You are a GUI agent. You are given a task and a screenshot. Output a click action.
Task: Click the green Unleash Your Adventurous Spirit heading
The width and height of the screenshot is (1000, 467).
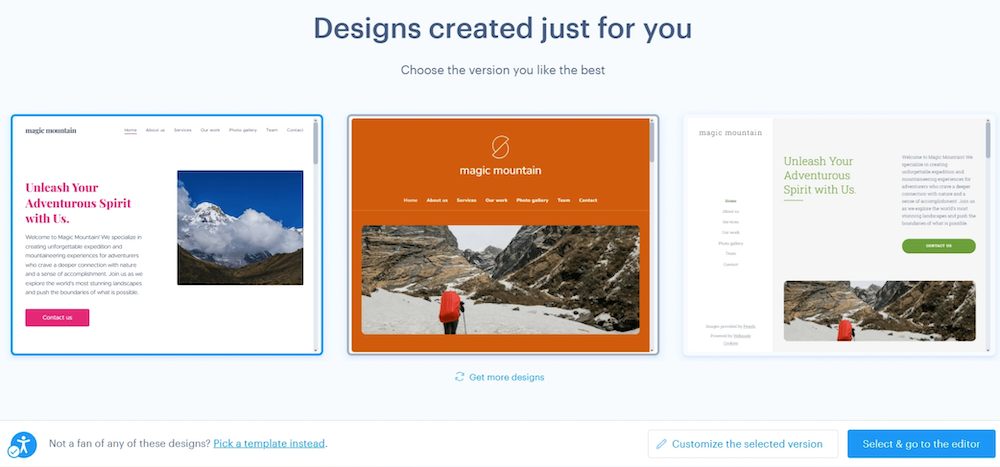click(x=820, y=175)
